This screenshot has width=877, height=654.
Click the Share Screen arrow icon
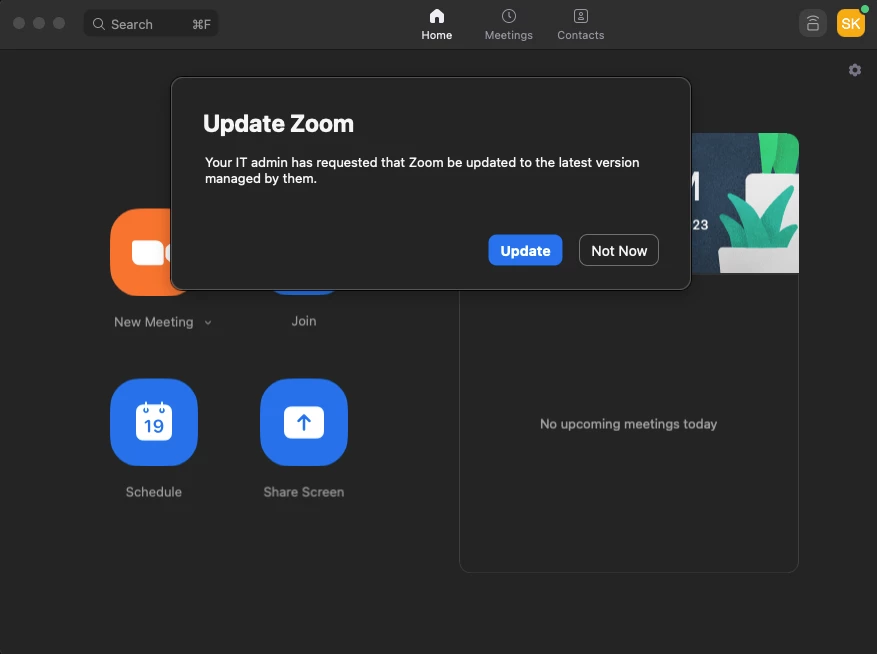pyautogui.click(x=304, y=422)
